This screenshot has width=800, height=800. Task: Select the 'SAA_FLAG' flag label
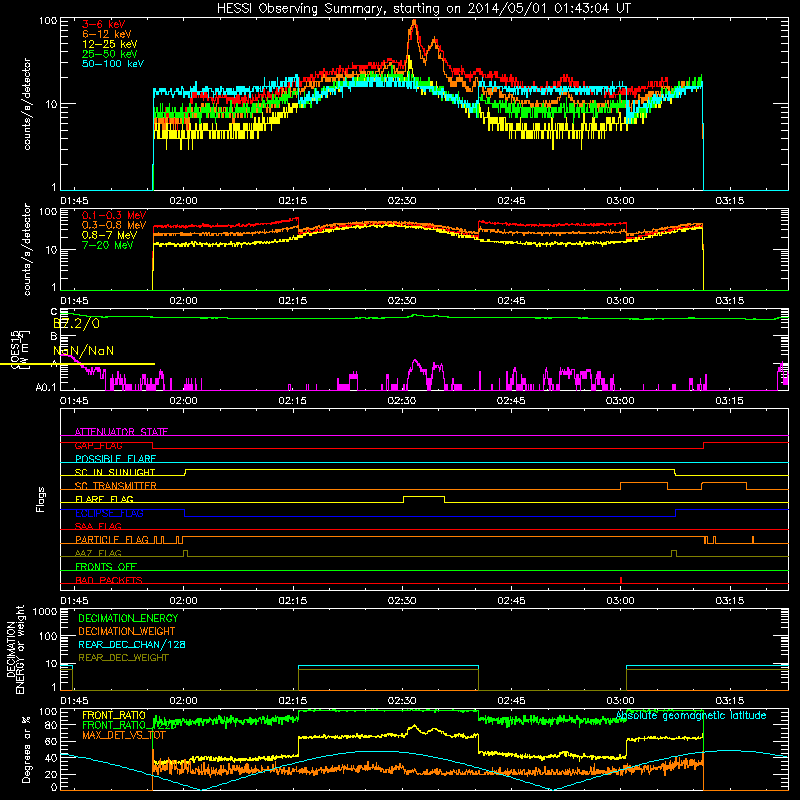point(98,526)
